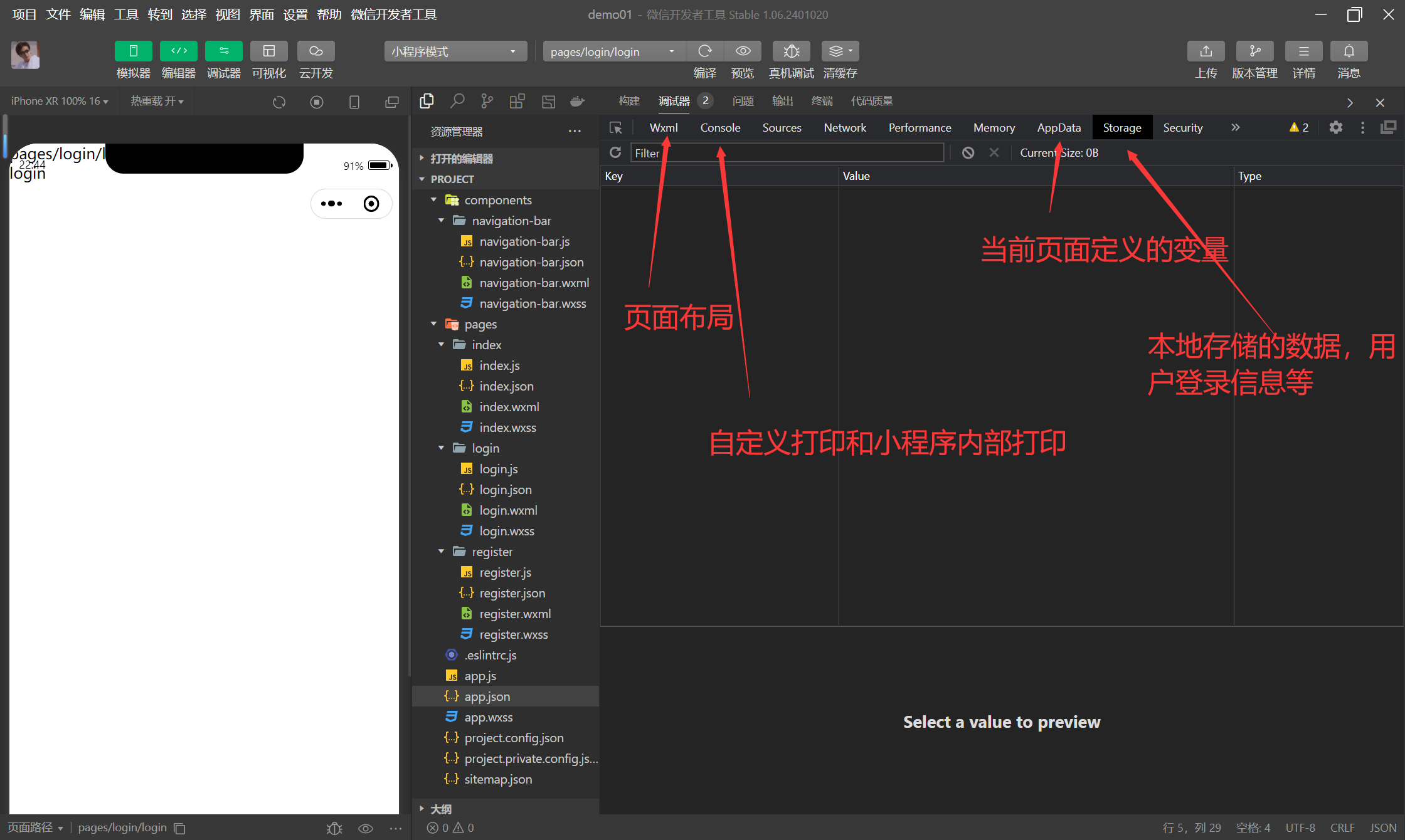This screenshot has height=840, width=1405.
Task: Click the clear storage circle-slash button
Action: point(968,153)
